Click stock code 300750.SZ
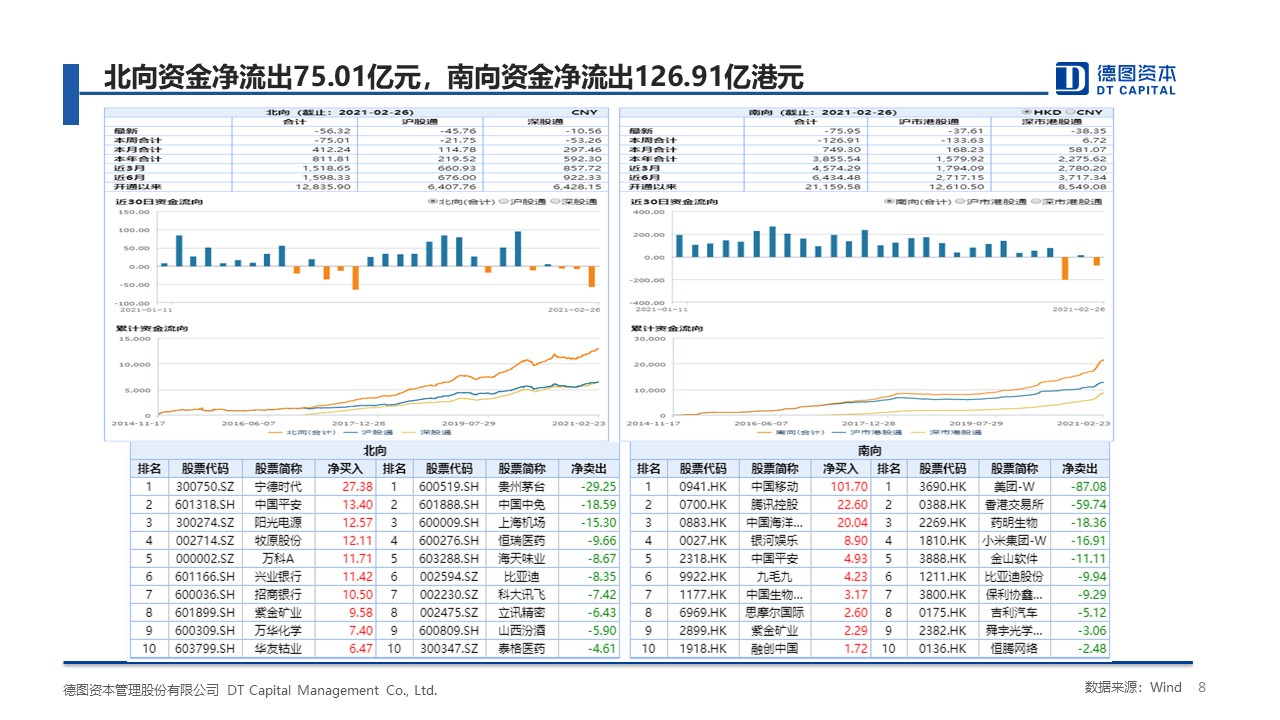Image resolution: width=1280 pixels, height=720 pixels. (x=203, y=487)
